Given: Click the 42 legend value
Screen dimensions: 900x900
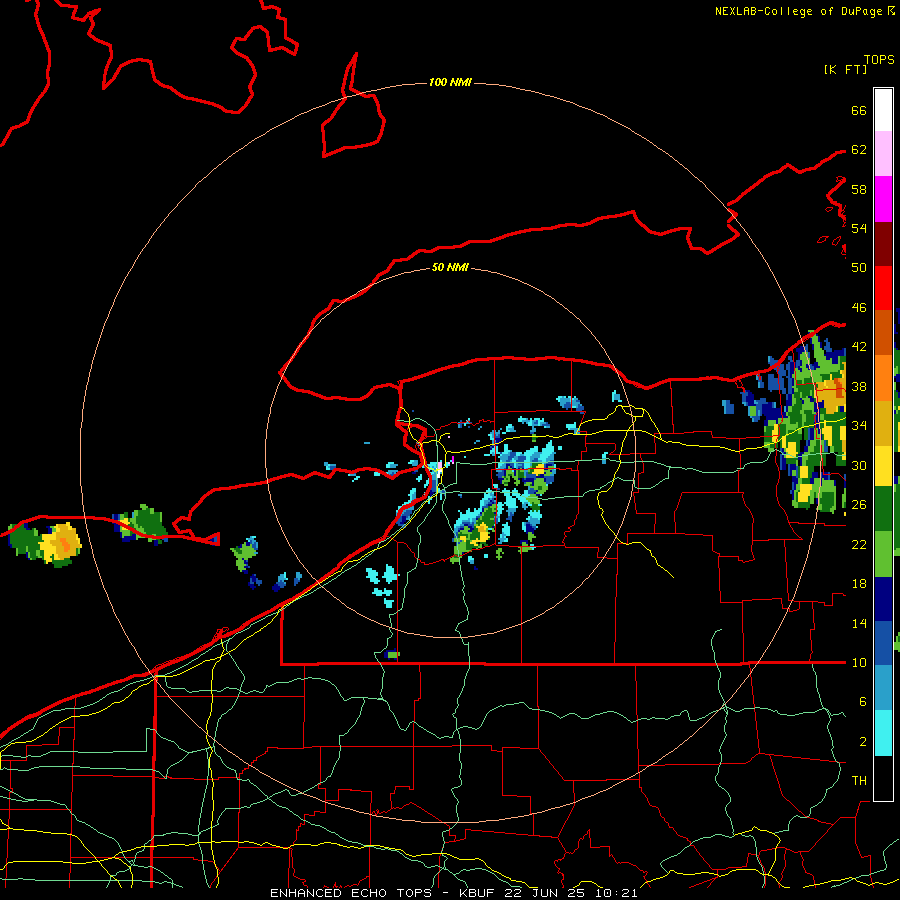Looking at the screenshot, I should 859,347.
